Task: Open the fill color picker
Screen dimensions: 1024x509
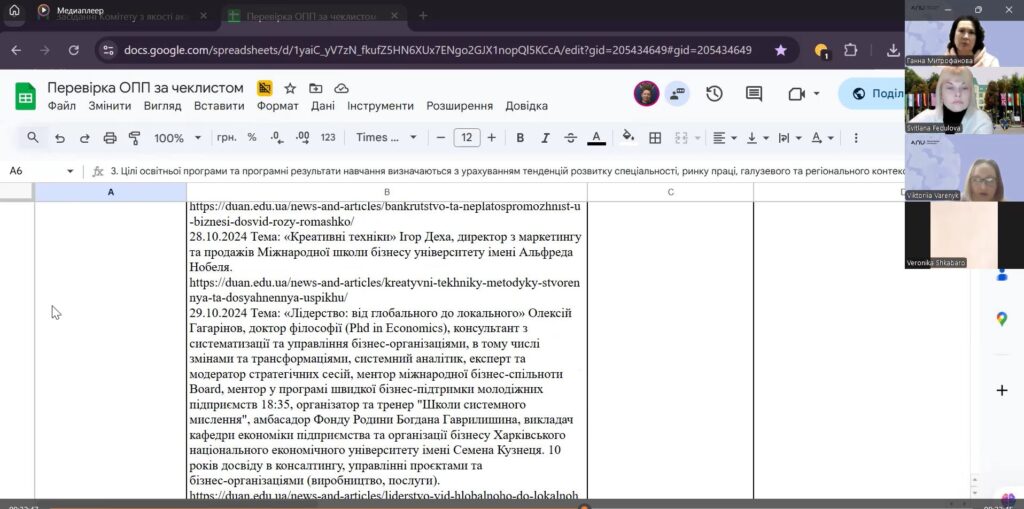Action: (x=628, y=138)
